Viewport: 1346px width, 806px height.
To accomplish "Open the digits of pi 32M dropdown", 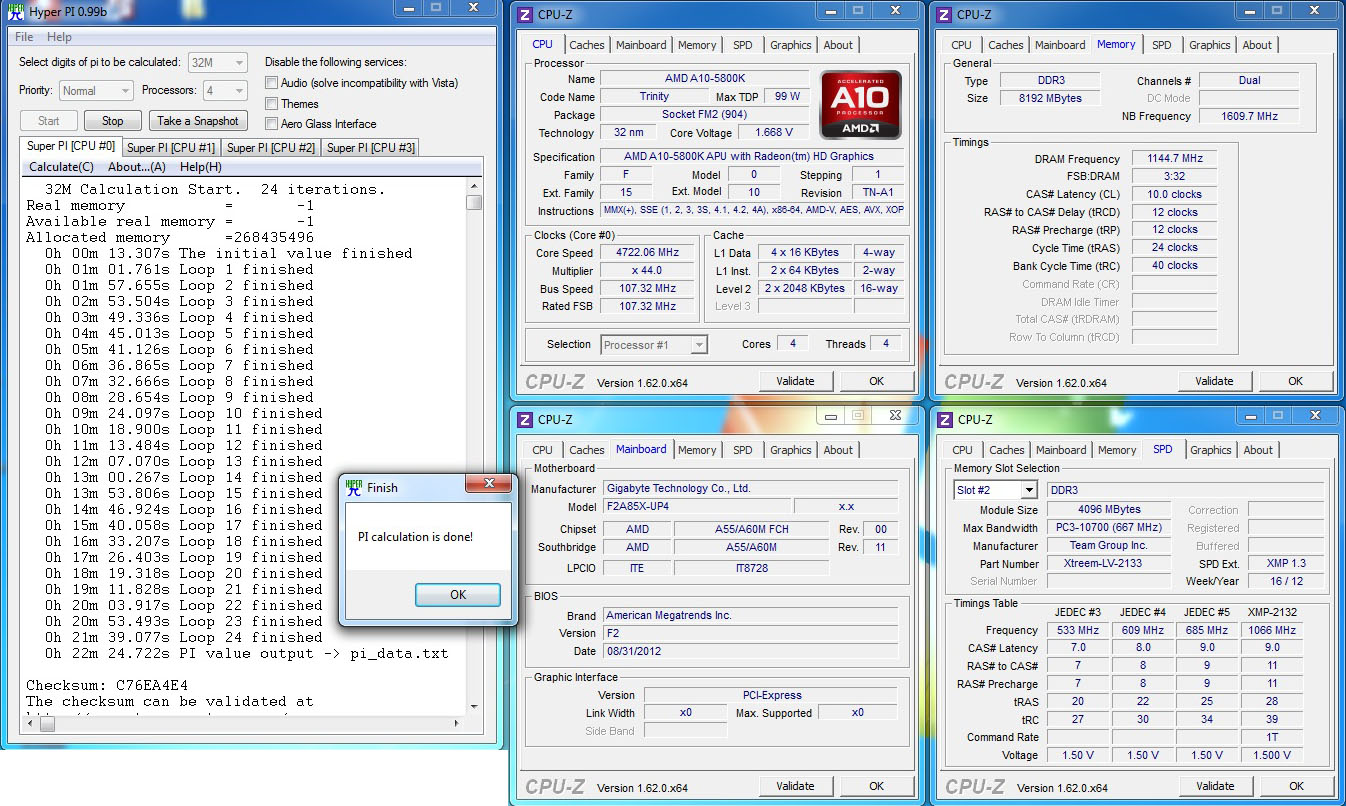I will (217, 62).
